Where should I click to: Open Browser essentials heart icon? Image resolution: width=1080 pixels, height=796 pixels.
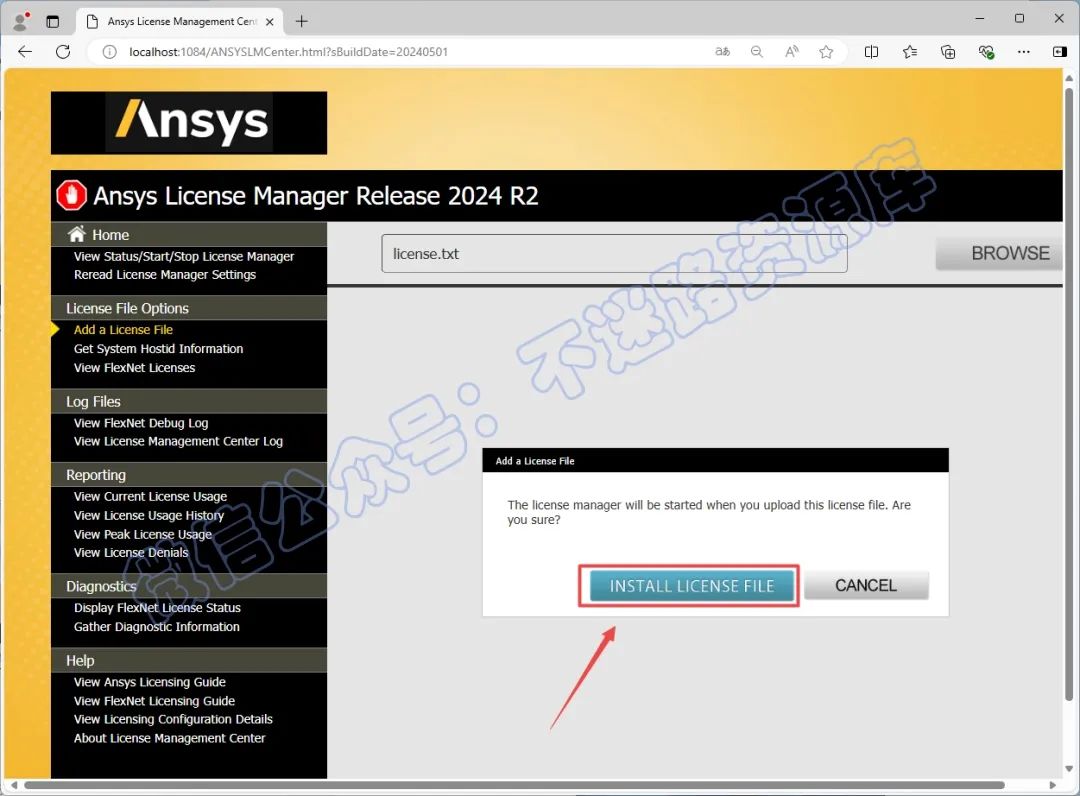point(986,52)
